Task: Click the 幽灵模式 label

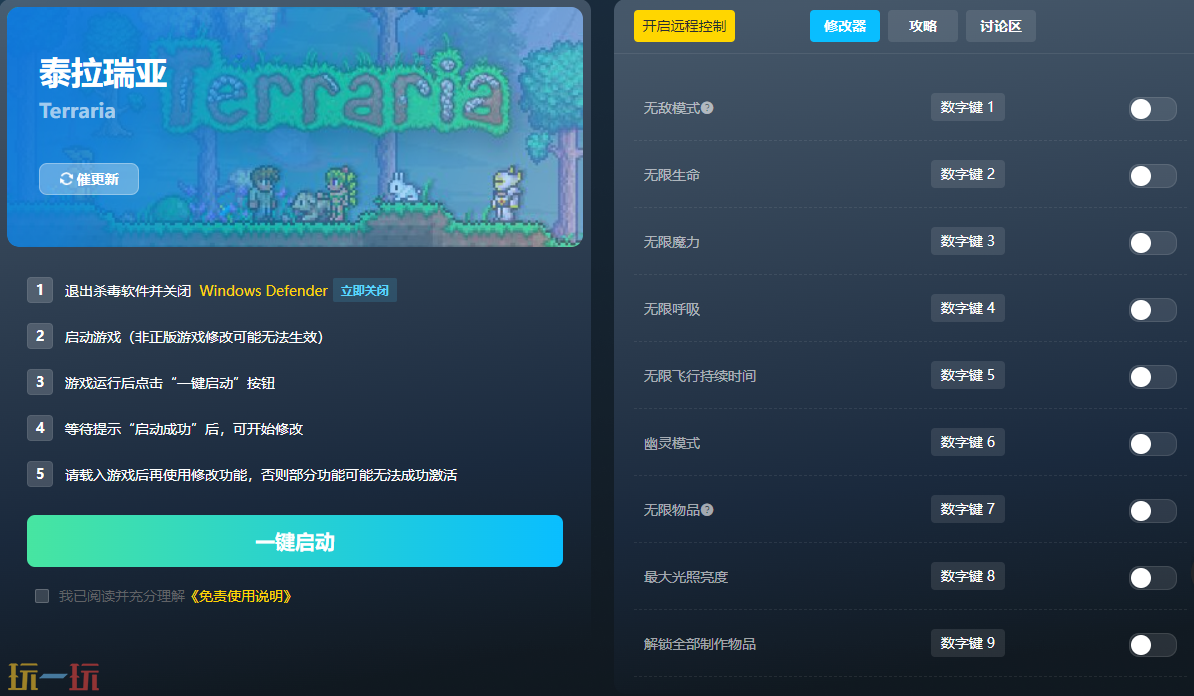Action: tap(672, 443)
